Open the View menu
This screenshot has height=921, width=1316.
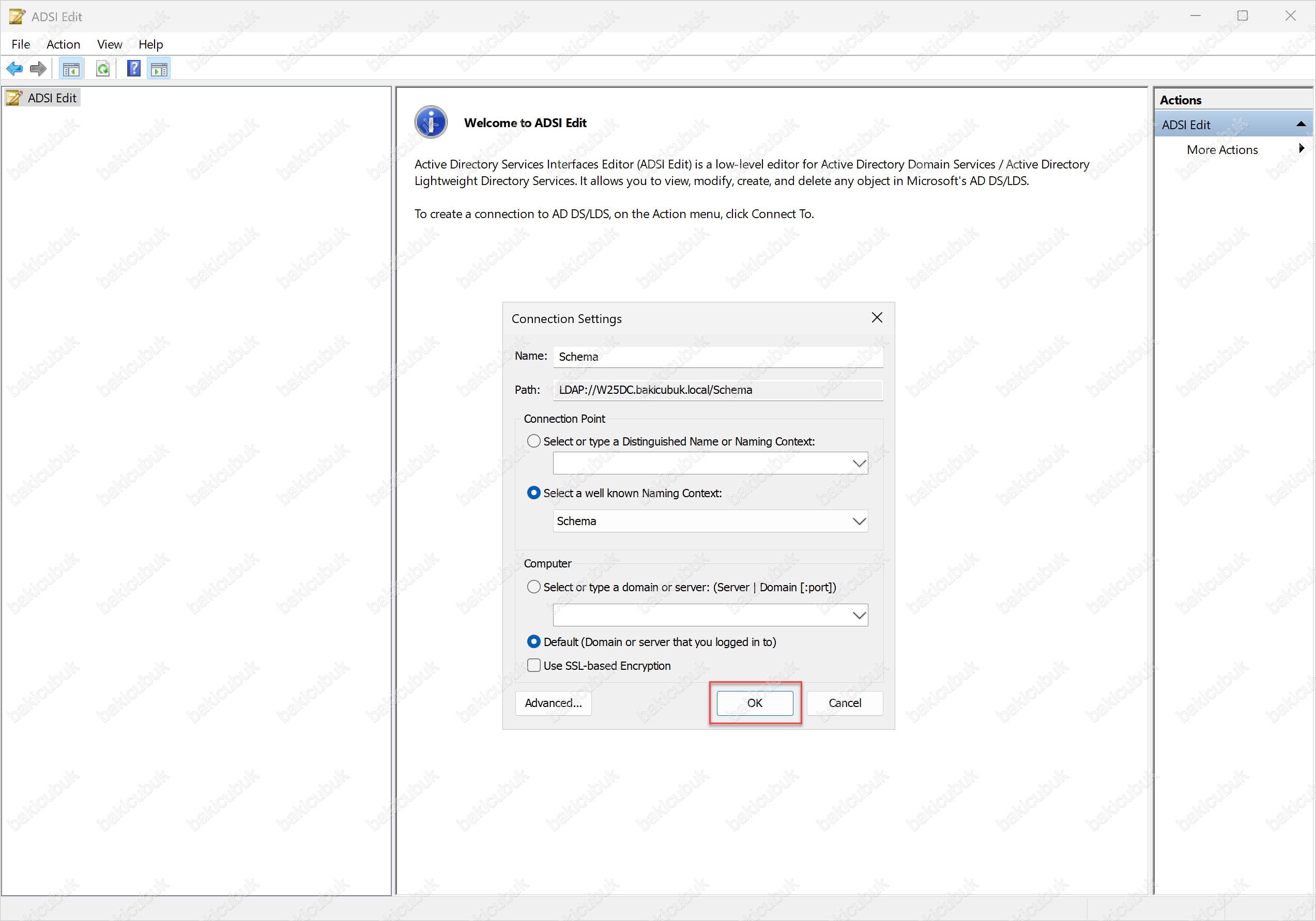point(110,44)
